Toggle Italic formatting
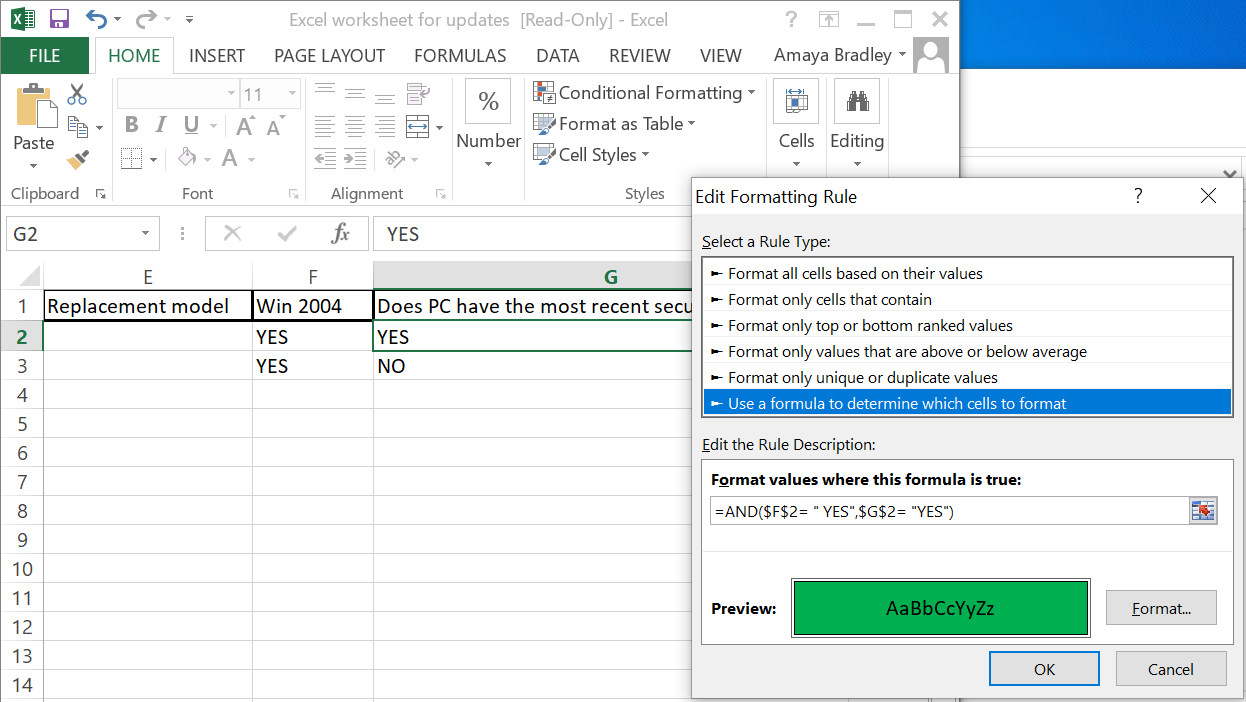 pos(160,126)
